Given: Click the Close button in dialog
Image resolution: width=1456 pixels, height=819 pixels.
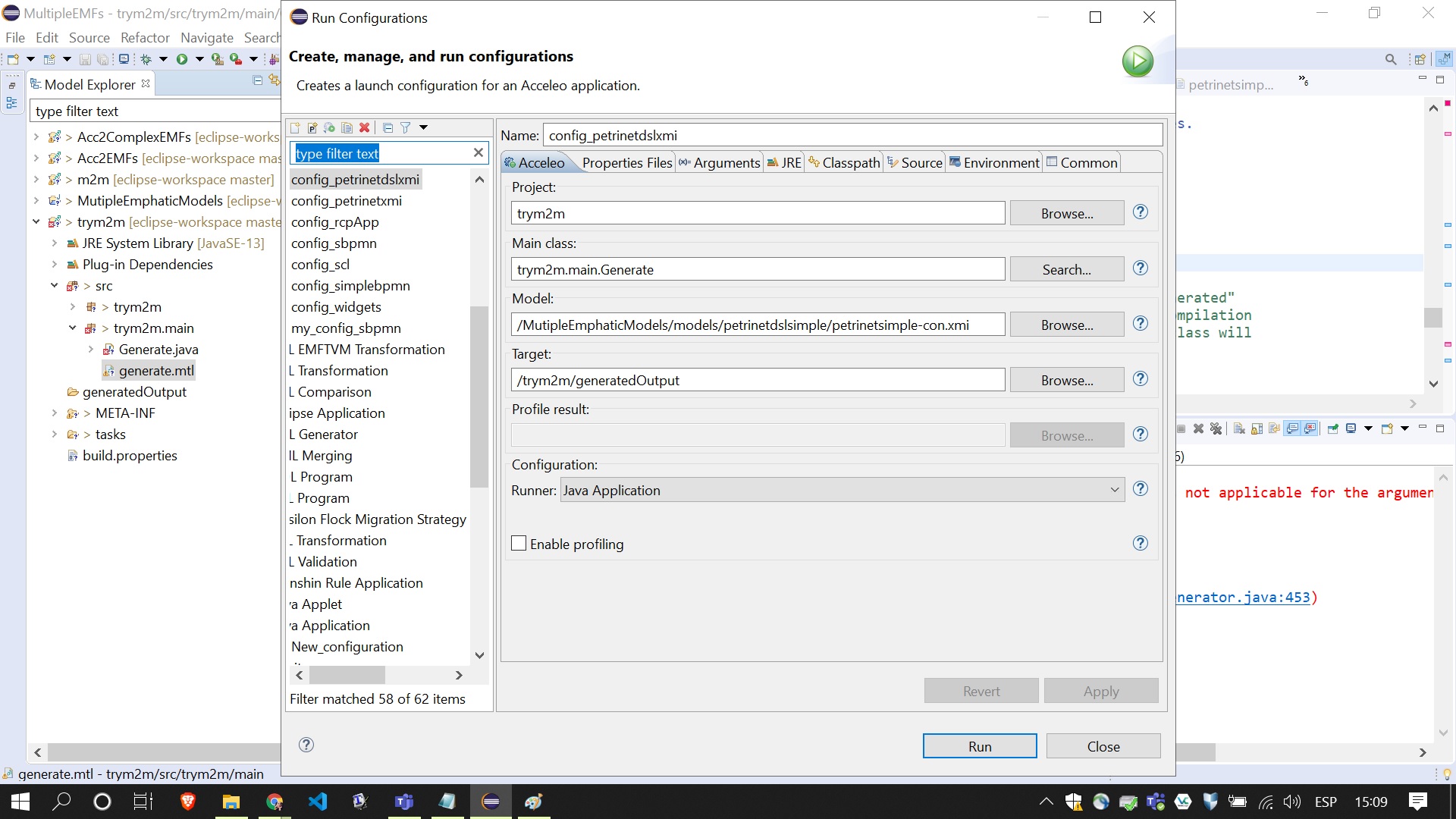Looking at the screenshot, I should (x=1103, y=746).
